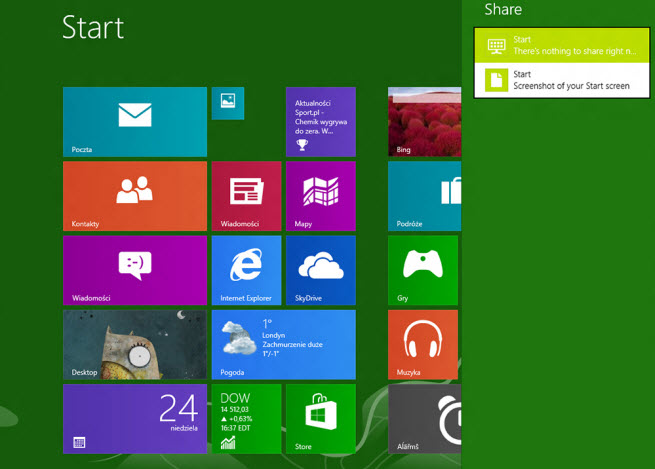Click the 14 512,03 DOW value
Viewport: 655px width, 469px height.
(234, 410)
